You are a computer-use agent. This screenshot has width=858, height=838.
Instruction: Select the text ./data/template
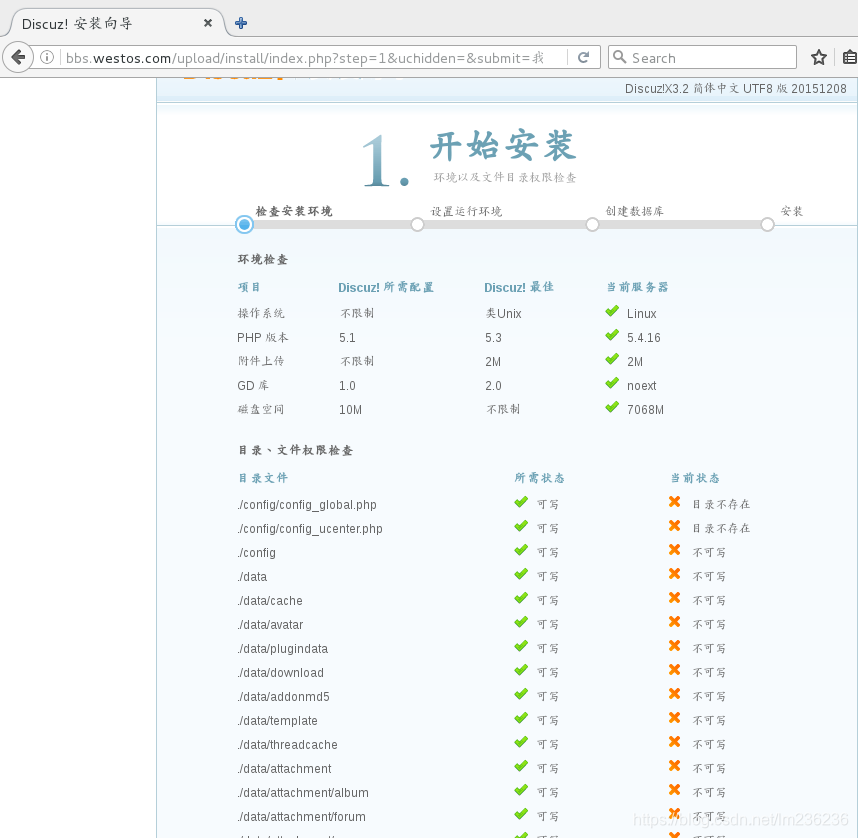pos(277,721)
